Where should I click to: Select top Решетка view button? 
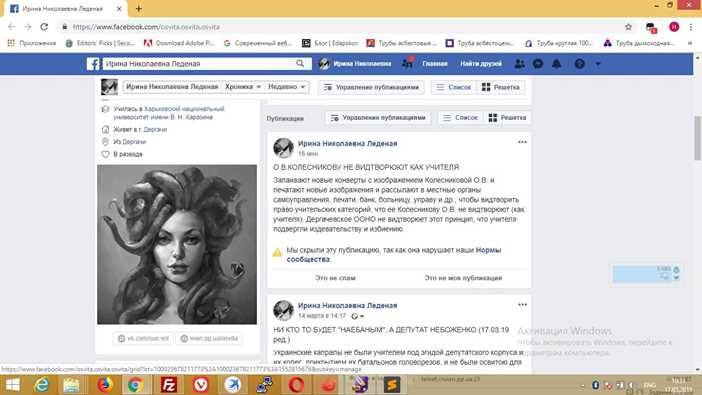tap(501, 87)
